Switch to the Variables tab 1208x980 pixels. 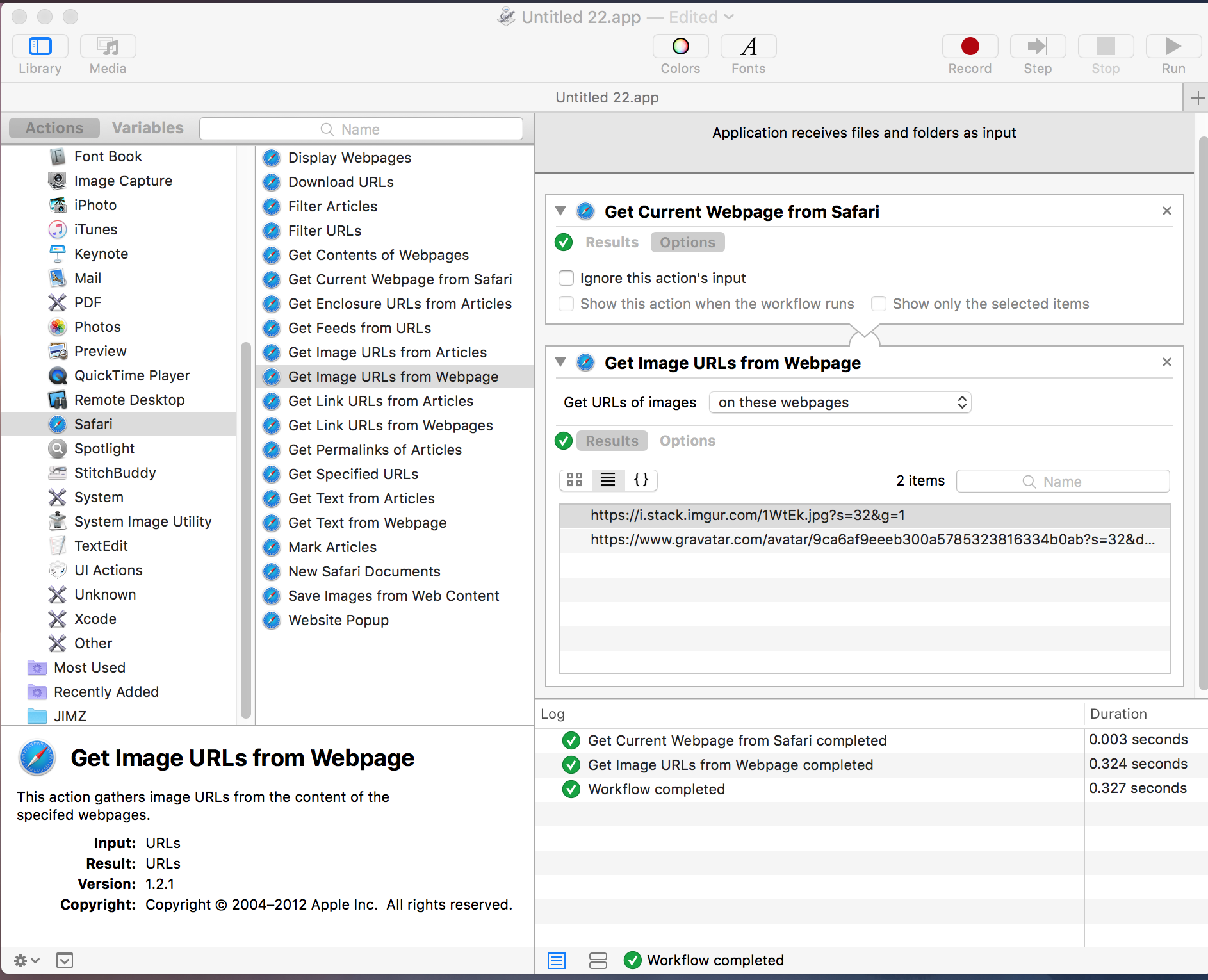(148, 128)
